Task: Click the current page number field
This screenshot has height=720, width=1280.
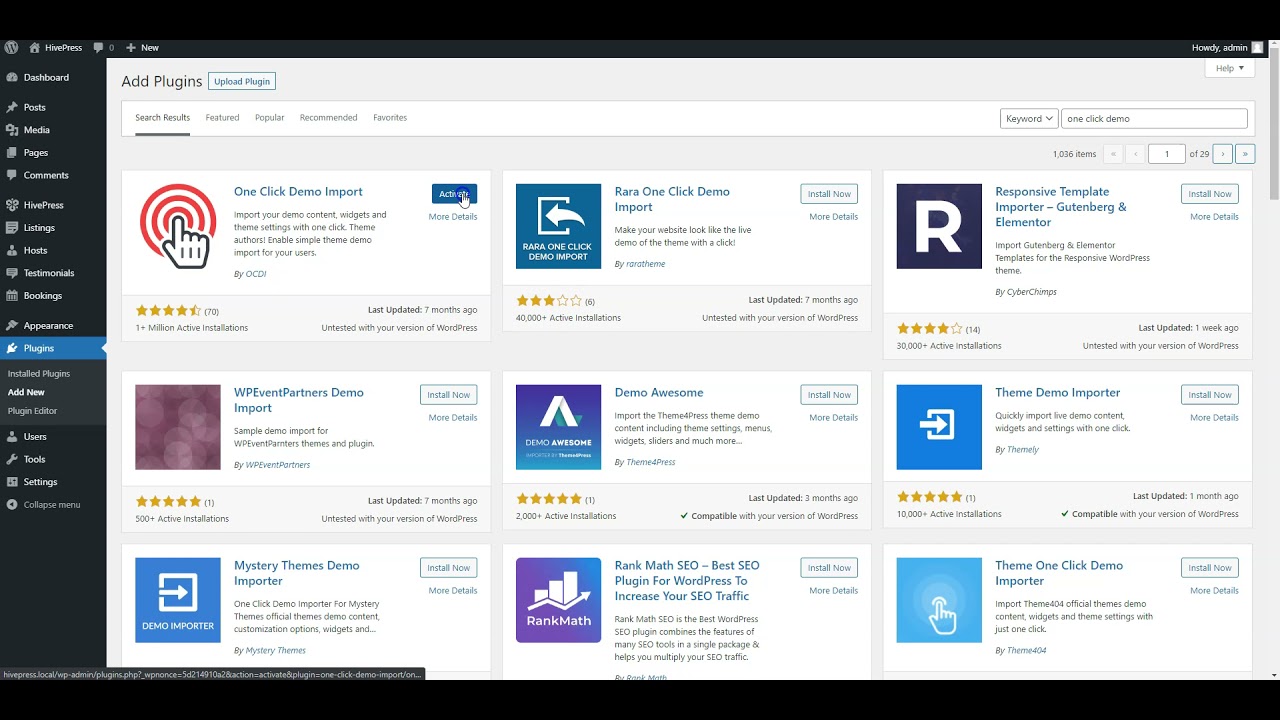Action: [1166, 154]
